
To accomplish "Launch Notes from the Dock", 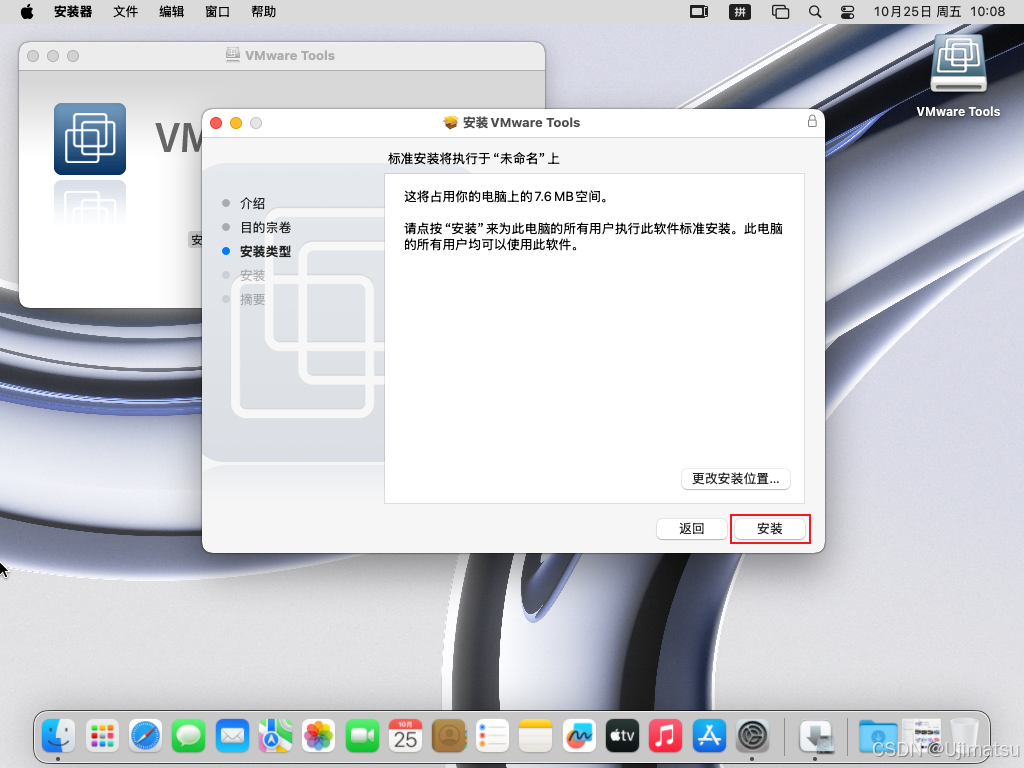I will click(536, 736).
